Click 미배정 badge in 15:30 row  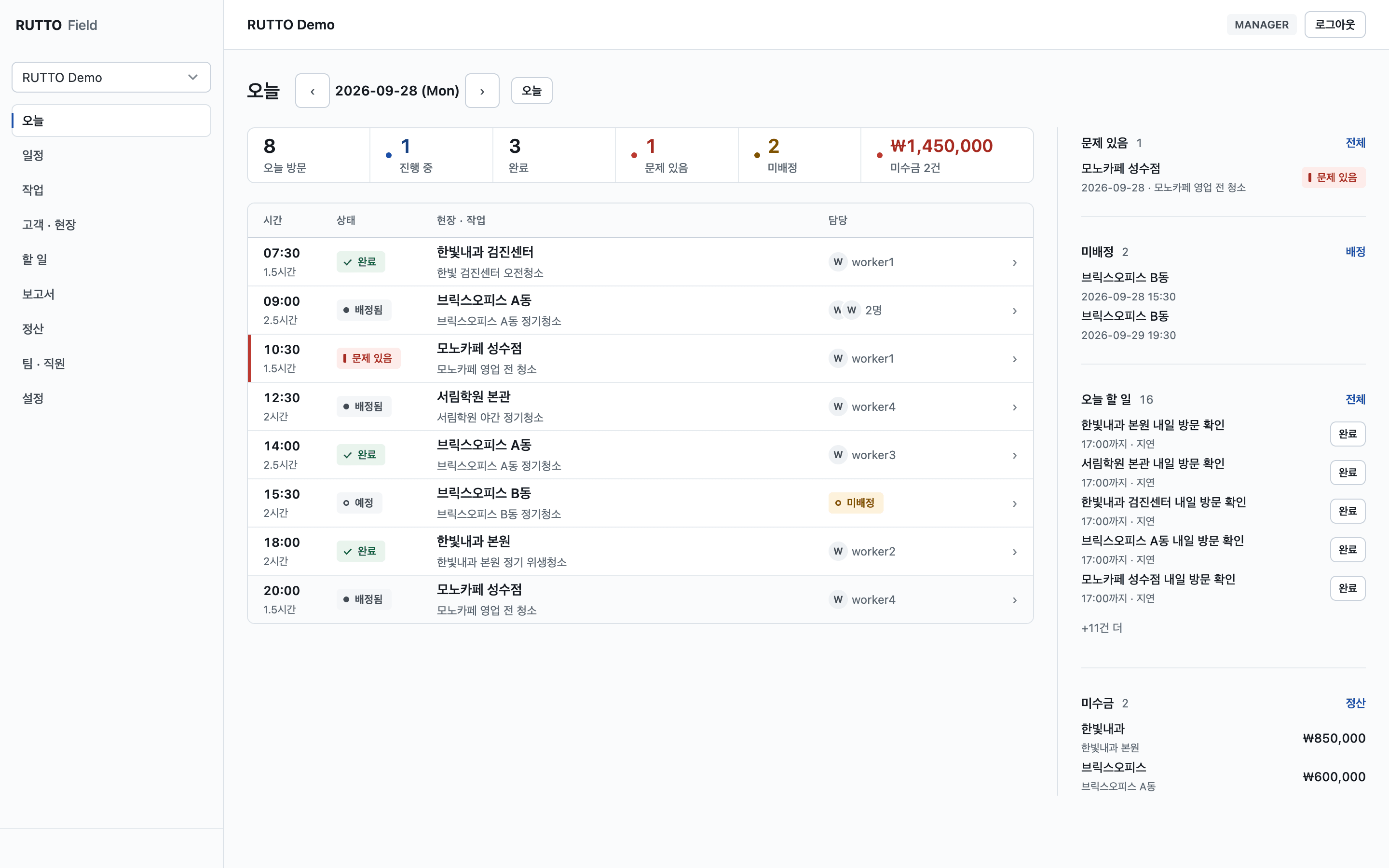point(855,503)
